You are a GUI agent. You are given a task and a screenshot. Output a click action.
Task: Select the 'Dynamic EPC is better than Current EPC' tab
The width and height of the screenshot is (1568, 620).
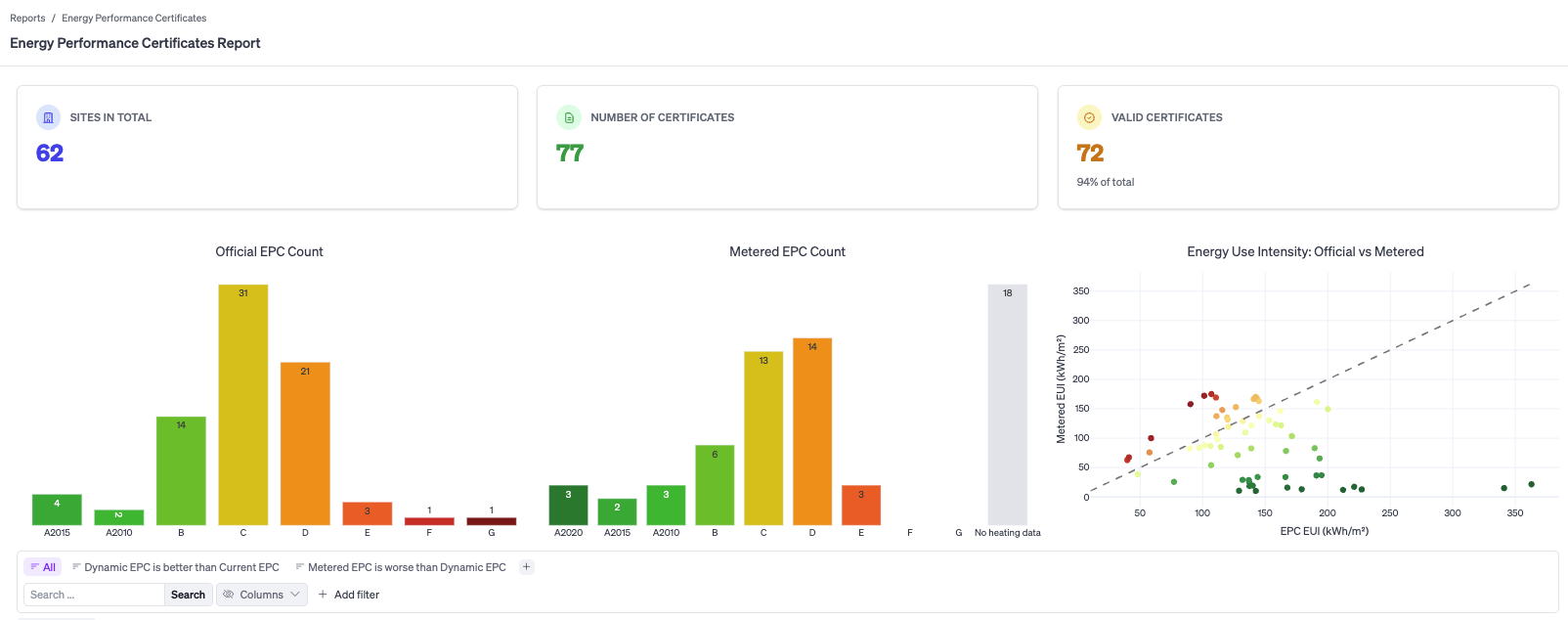point(181,567)
